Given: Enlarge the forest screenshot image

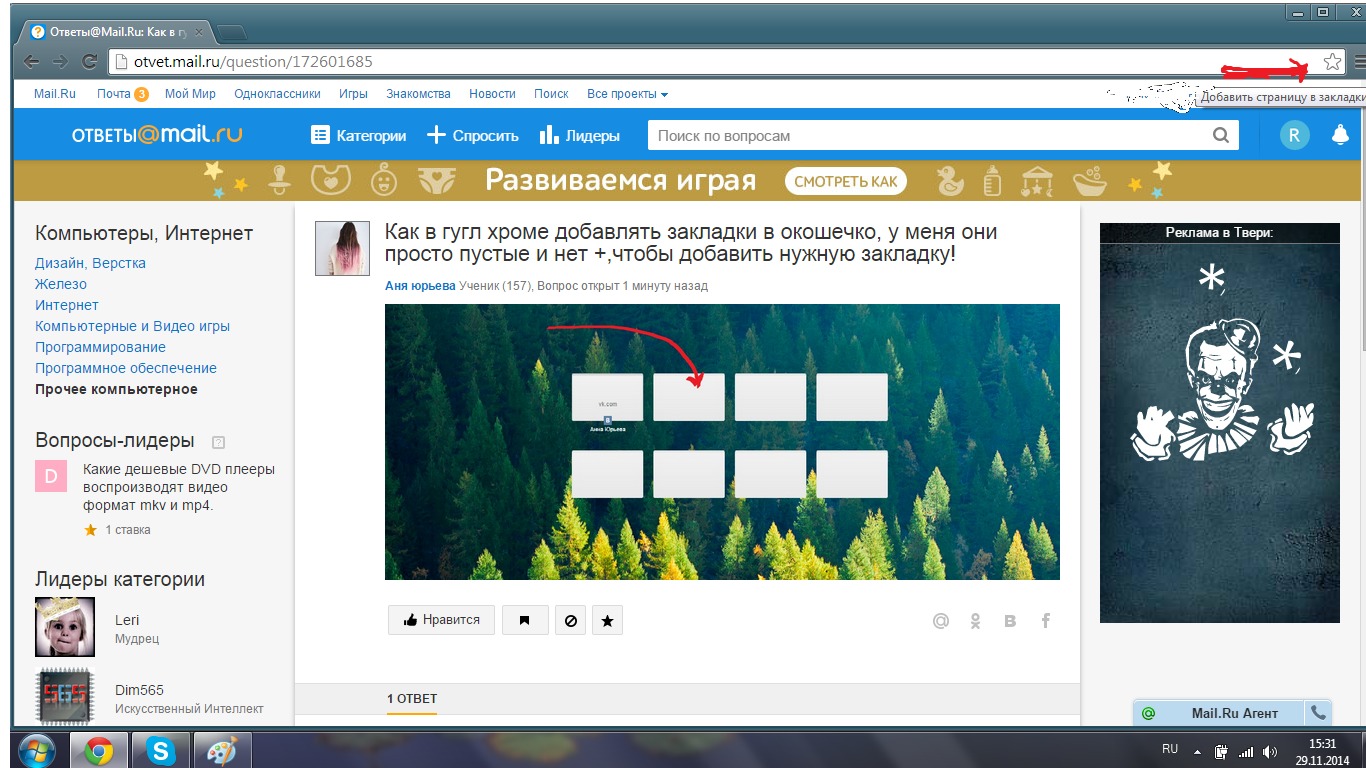Looking at the screenshot, I should [722, 442].
